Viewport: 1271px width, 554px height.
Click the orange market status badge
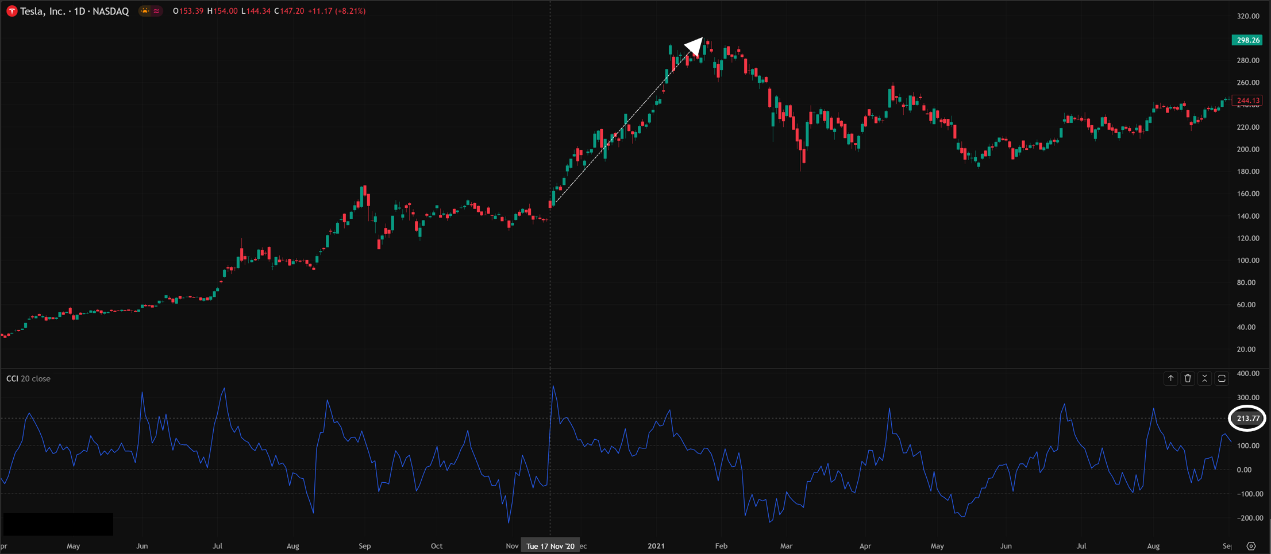pos(145,10)
